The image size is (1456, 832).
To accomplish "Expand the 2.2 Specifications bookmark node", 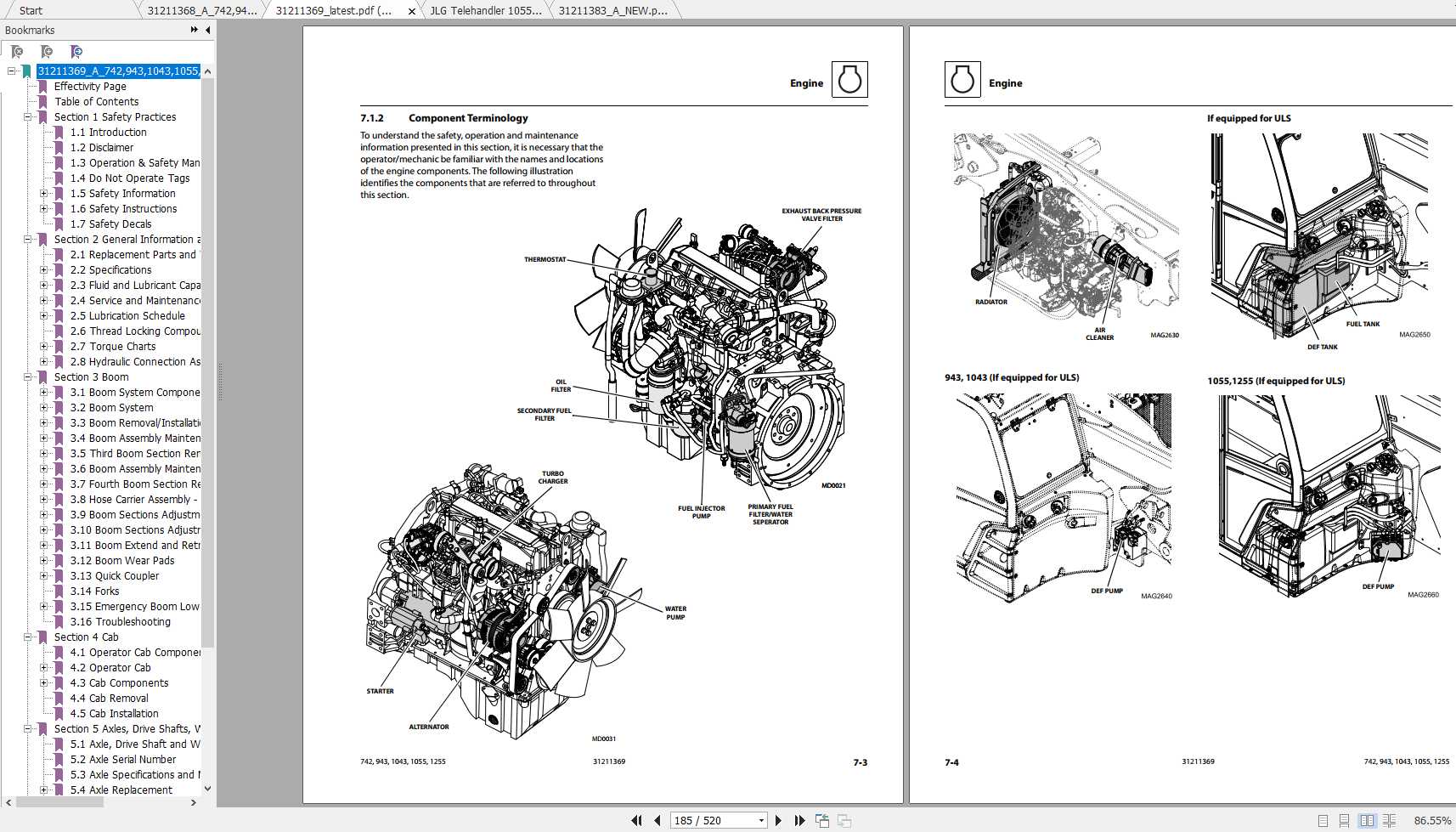I will click(45, 269).
